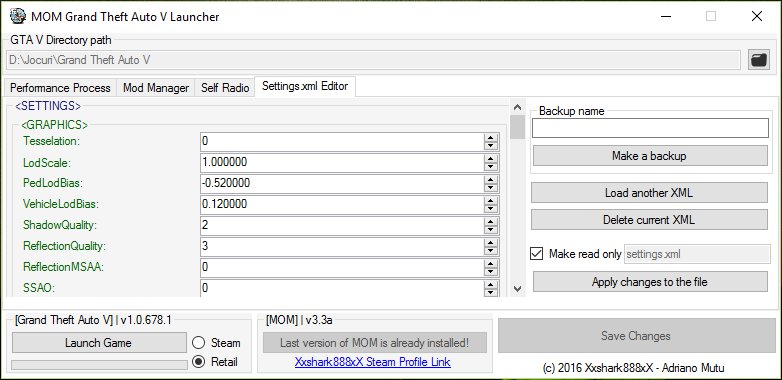Screen dimensions: 782x380
Task: Select the Steam radio button
Action: pyautogui.click(x=198, y=343)
